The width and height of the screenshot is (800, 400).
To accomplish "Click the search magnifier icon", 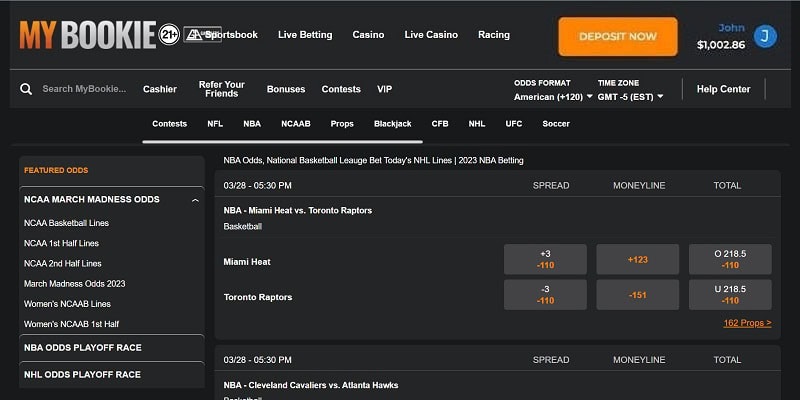I will (26, 89).
